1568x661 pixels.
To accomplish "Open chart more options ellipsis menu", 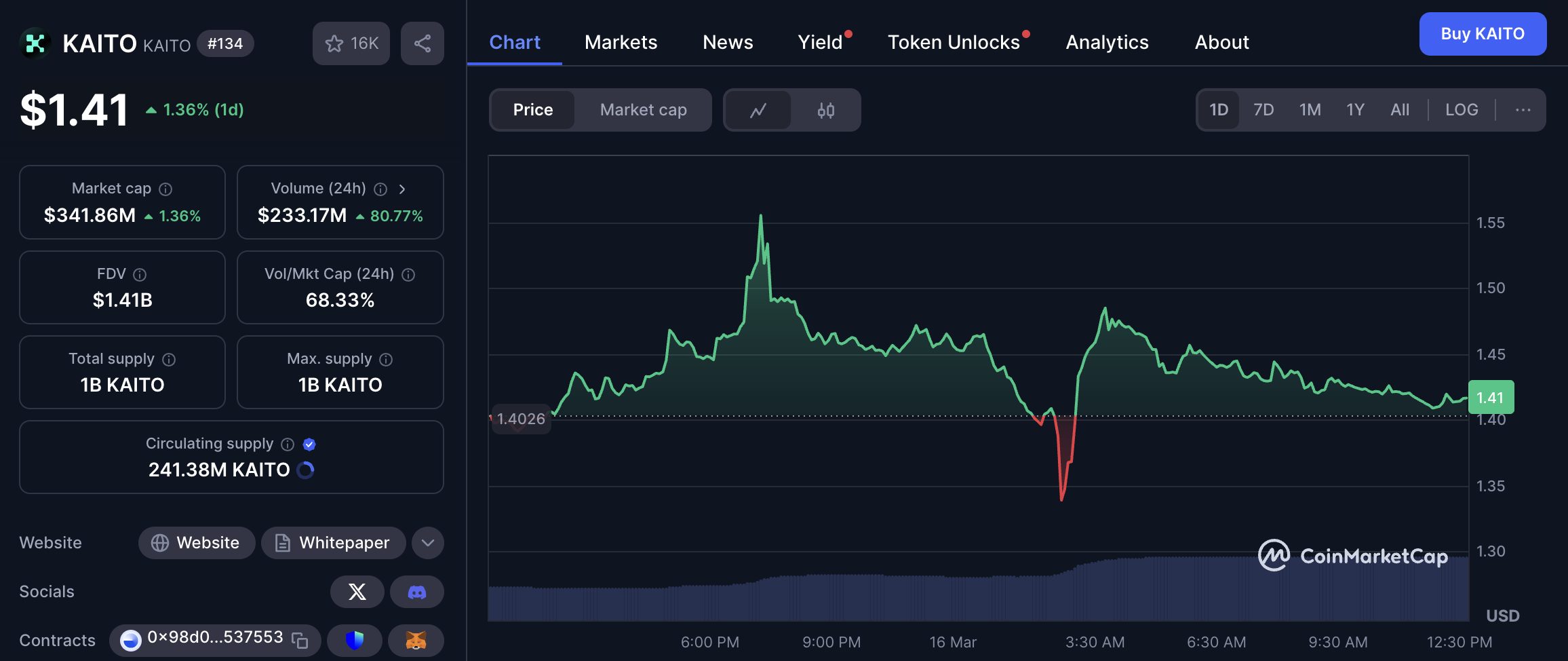I will [x=1523, y=110].
